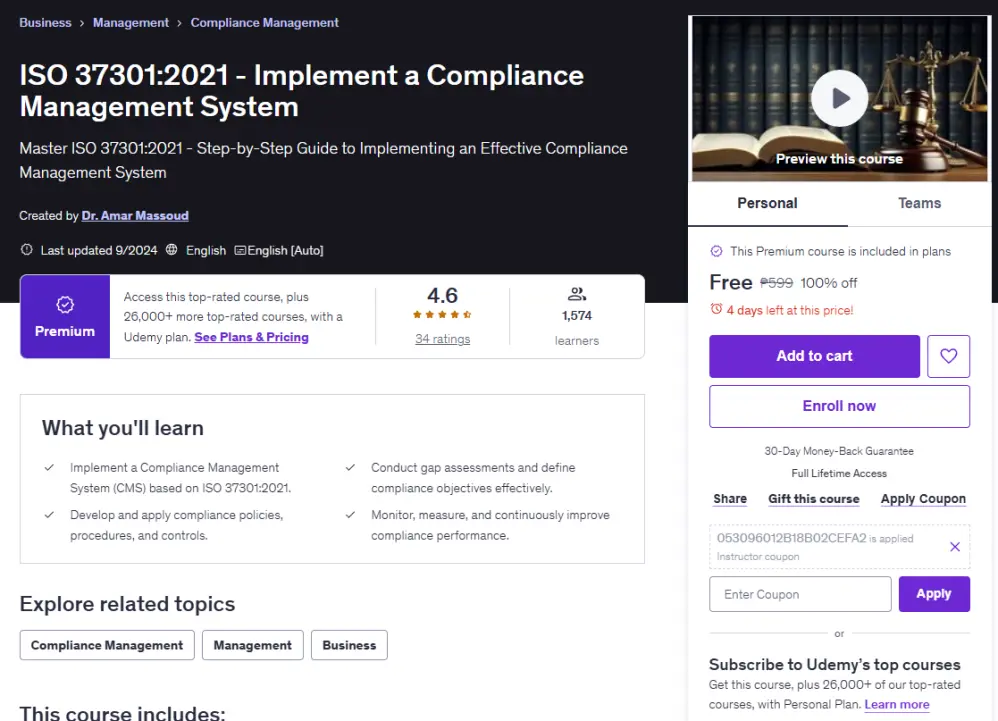Screen dimensions: 998x721
Task: Click the Apply coupon button
Action: click(x=934, y=594)
